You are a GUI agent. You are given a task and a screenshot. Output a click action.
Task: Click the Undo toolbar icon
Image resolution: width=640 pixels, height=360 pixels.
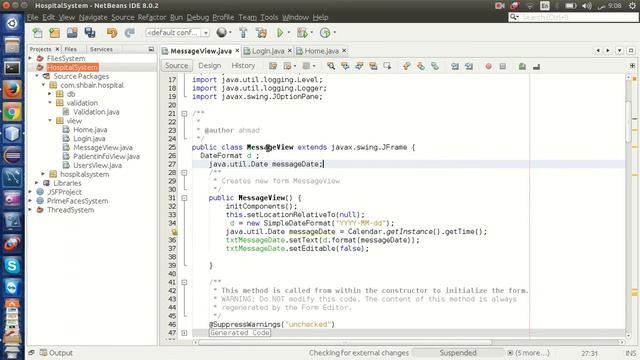(111, 32)
